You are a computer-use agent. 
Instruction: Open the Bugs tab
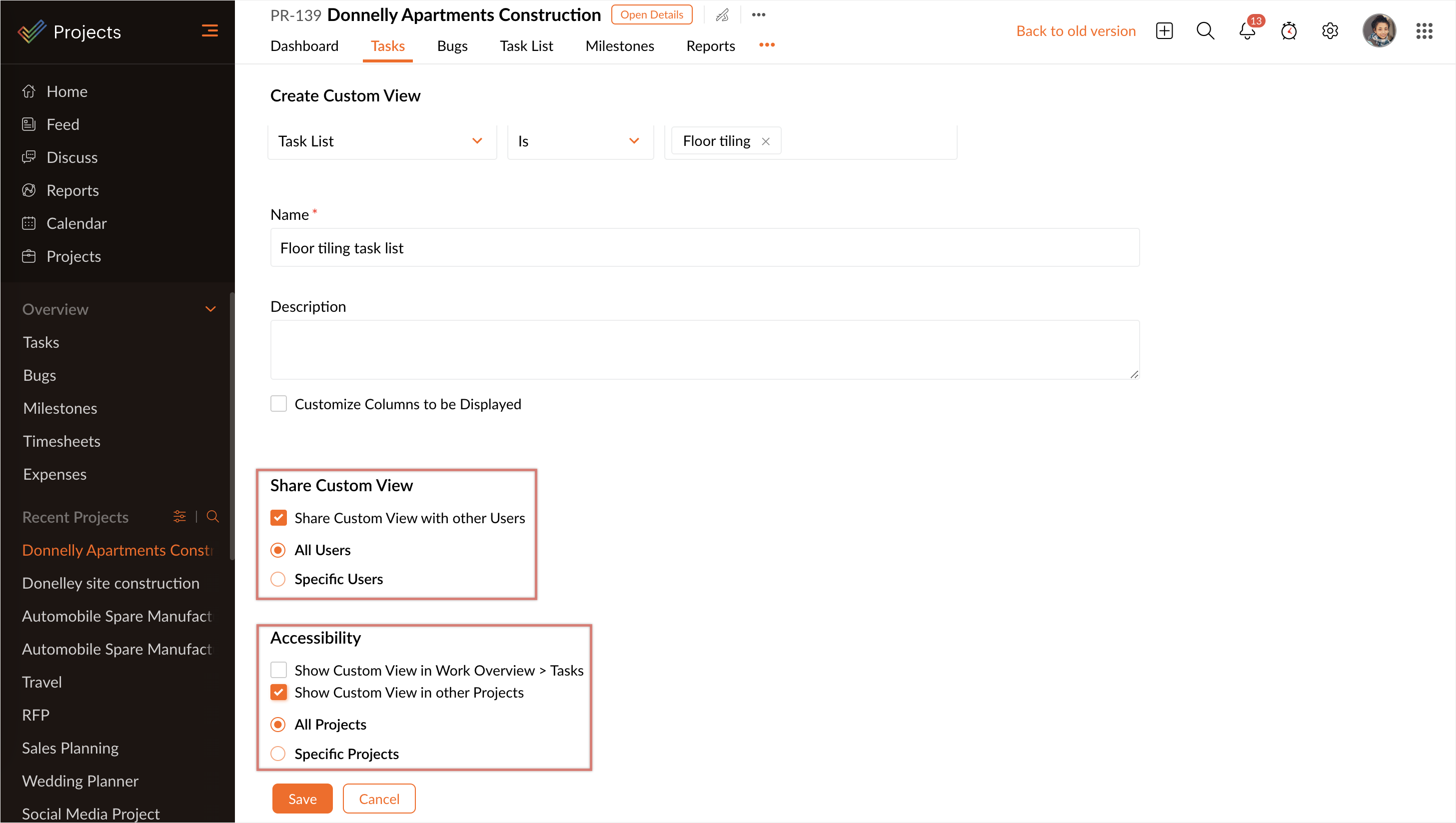(x=452, y=46)
